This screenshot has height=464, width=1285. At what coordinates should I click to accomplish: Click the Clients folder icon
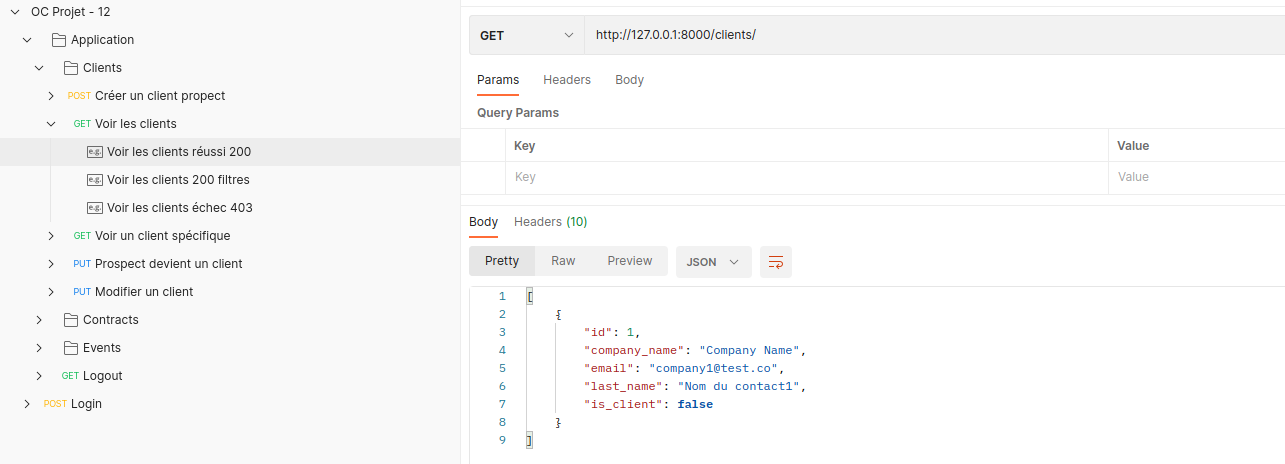pyautogui.click(x=71, y=68)
